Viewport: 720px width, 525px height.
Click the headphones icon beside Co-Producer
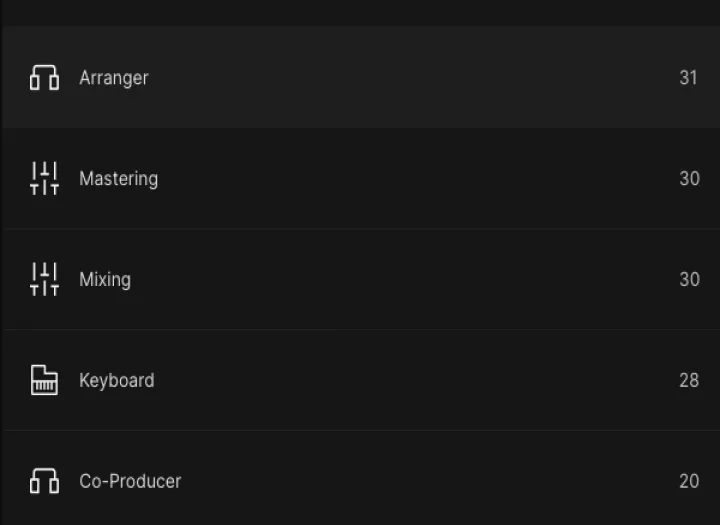point(44,481)
